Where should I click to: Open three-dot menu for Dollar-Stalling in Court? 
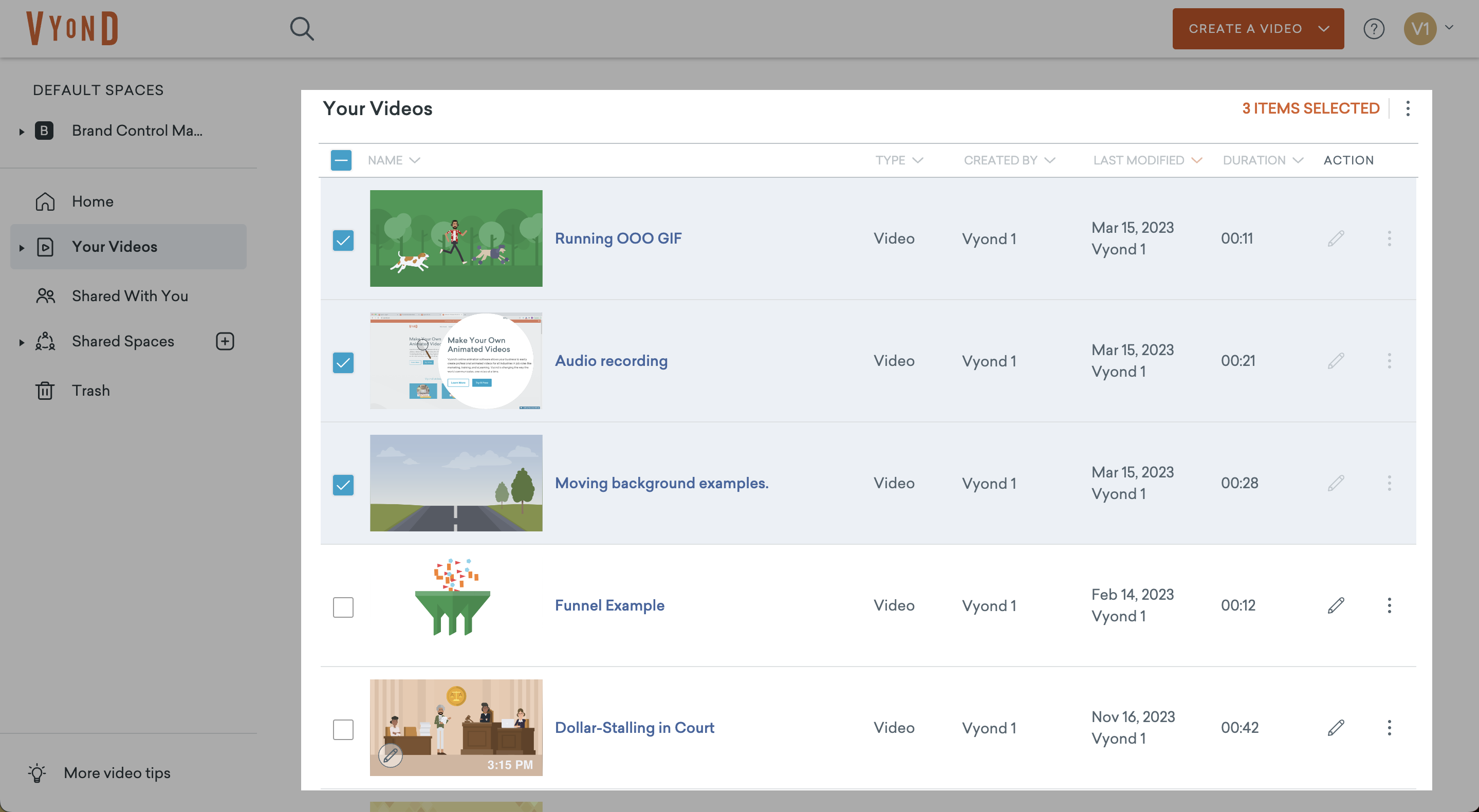1389,728
